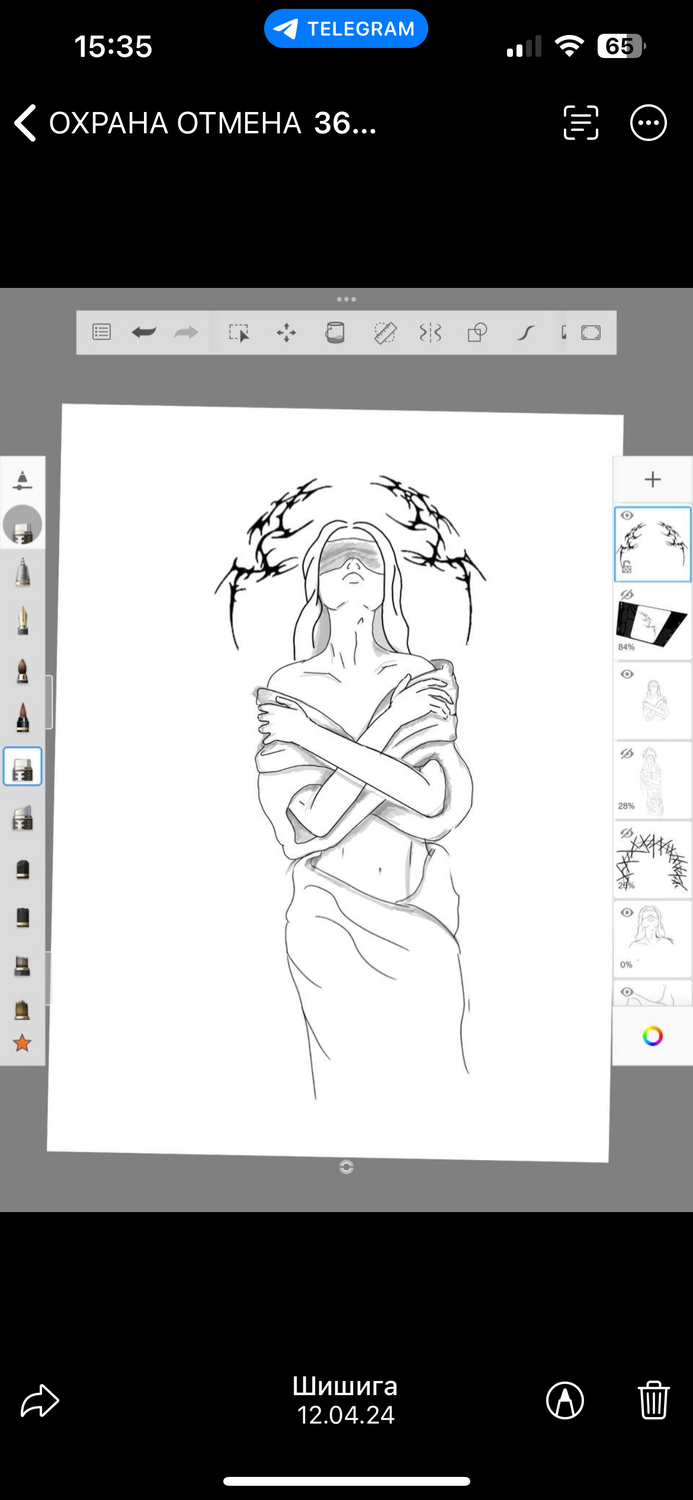
Task: Add a new layer with plus
Action: (652, 480)
